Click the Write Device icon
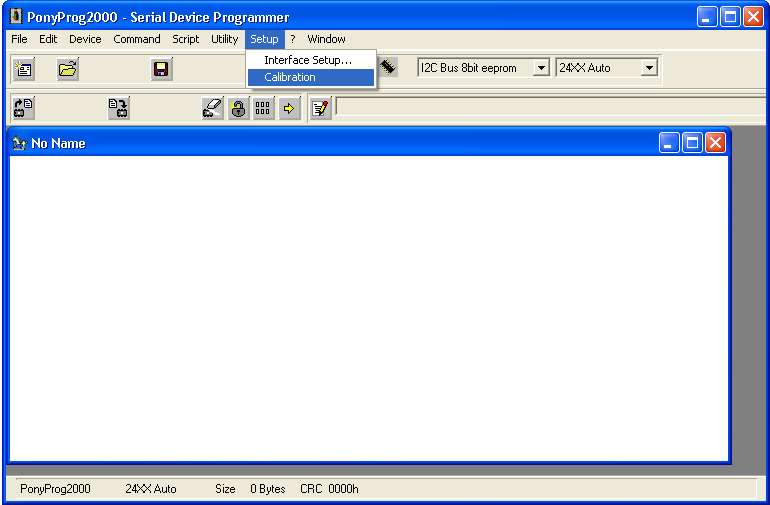Viewport: 770px width, 505px height. [x=118, y=108]
